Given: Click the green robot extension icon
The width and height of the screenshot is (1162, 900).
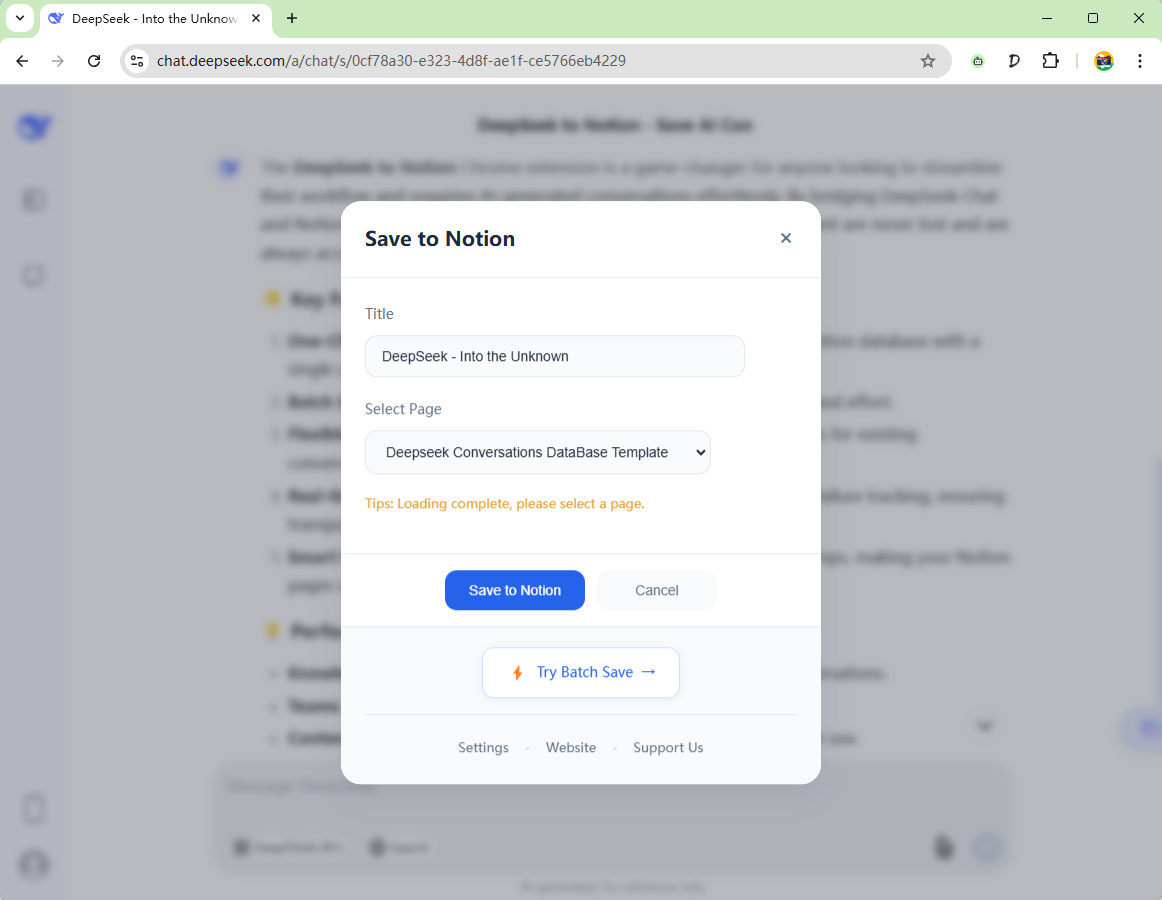Looking at the screenshot, I should pyautogui.click(x=978, y=61).
